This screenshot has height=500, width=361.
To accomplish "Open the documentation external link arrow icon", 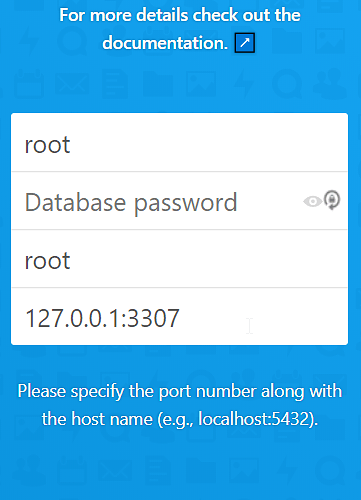I will pos(245,43).
